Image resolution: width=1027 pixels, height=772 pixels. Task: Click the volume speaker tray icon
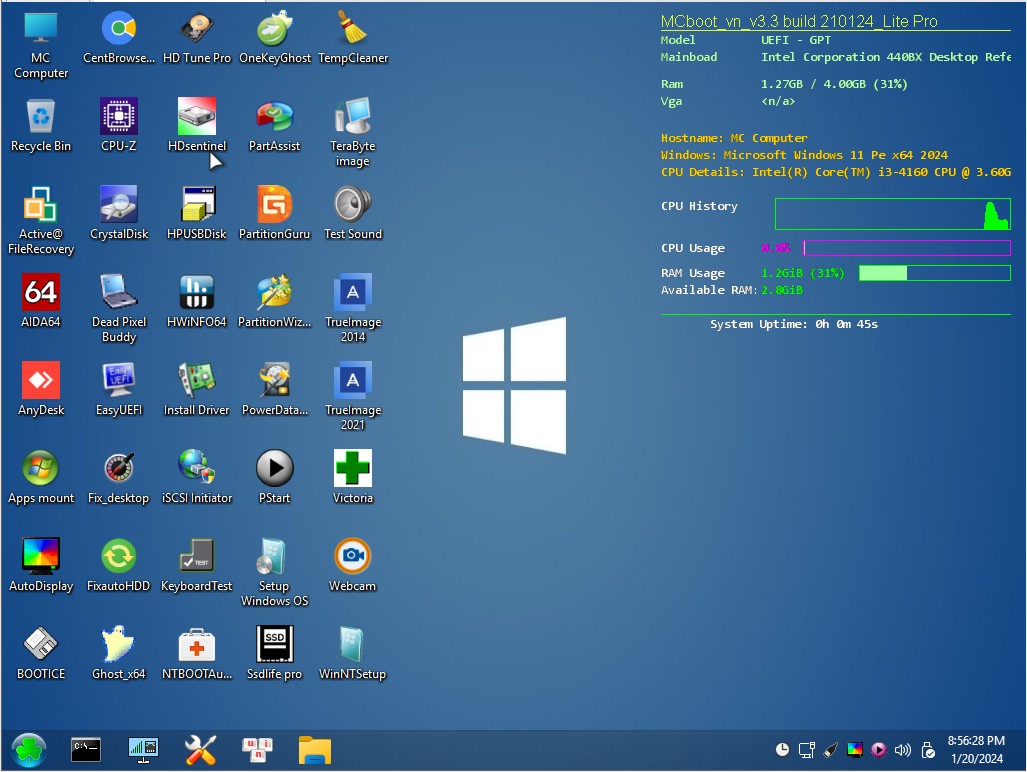pos(903,750)
